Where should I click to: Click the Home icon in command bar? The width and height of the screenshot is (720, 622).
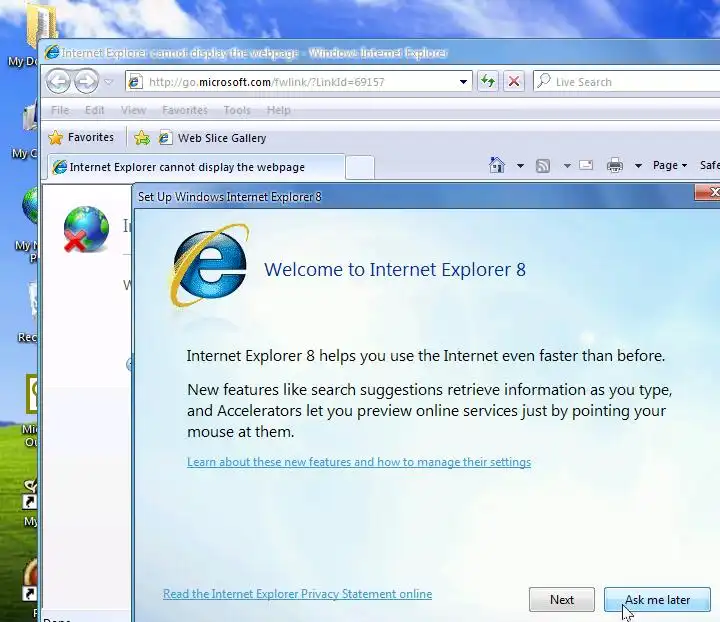(497, 165)
